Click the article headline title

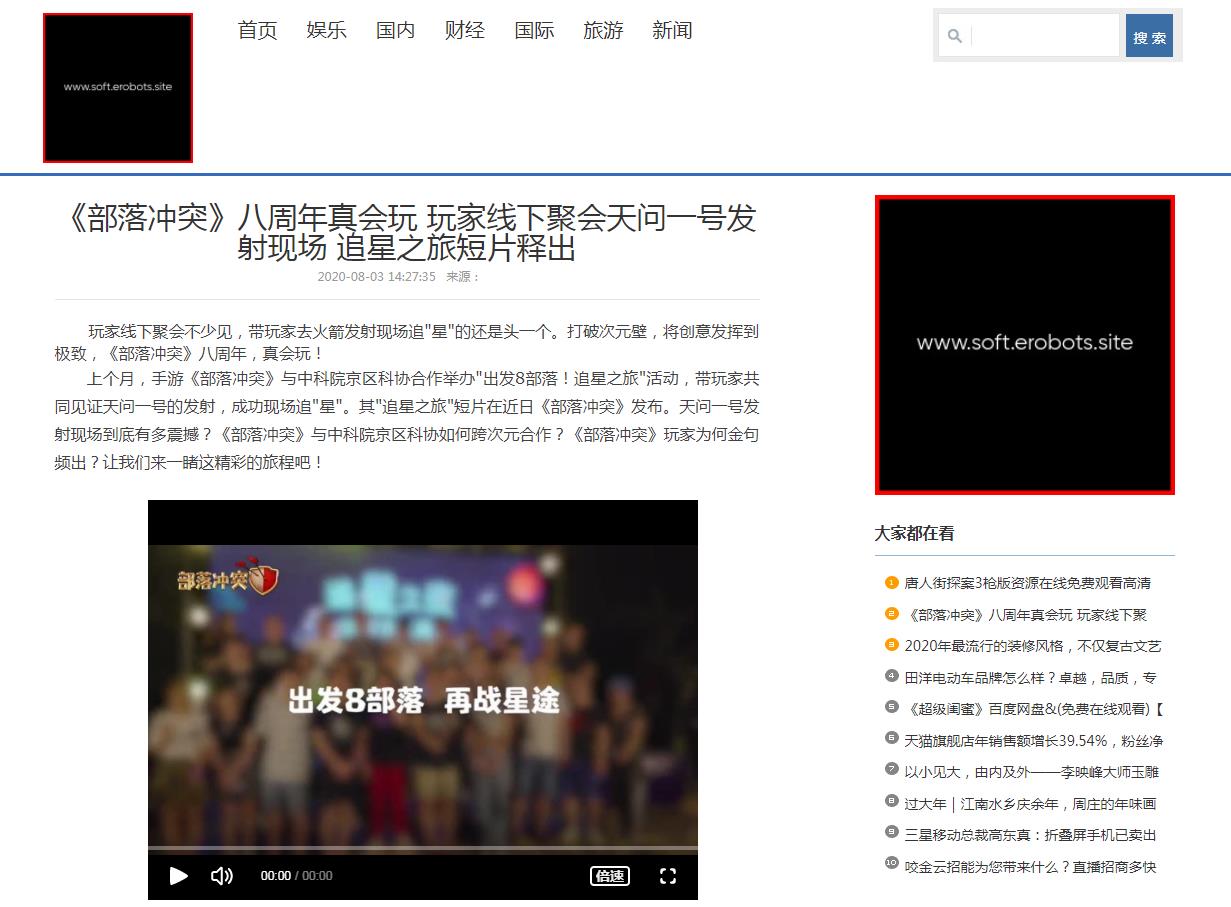[x=407, y=232]
